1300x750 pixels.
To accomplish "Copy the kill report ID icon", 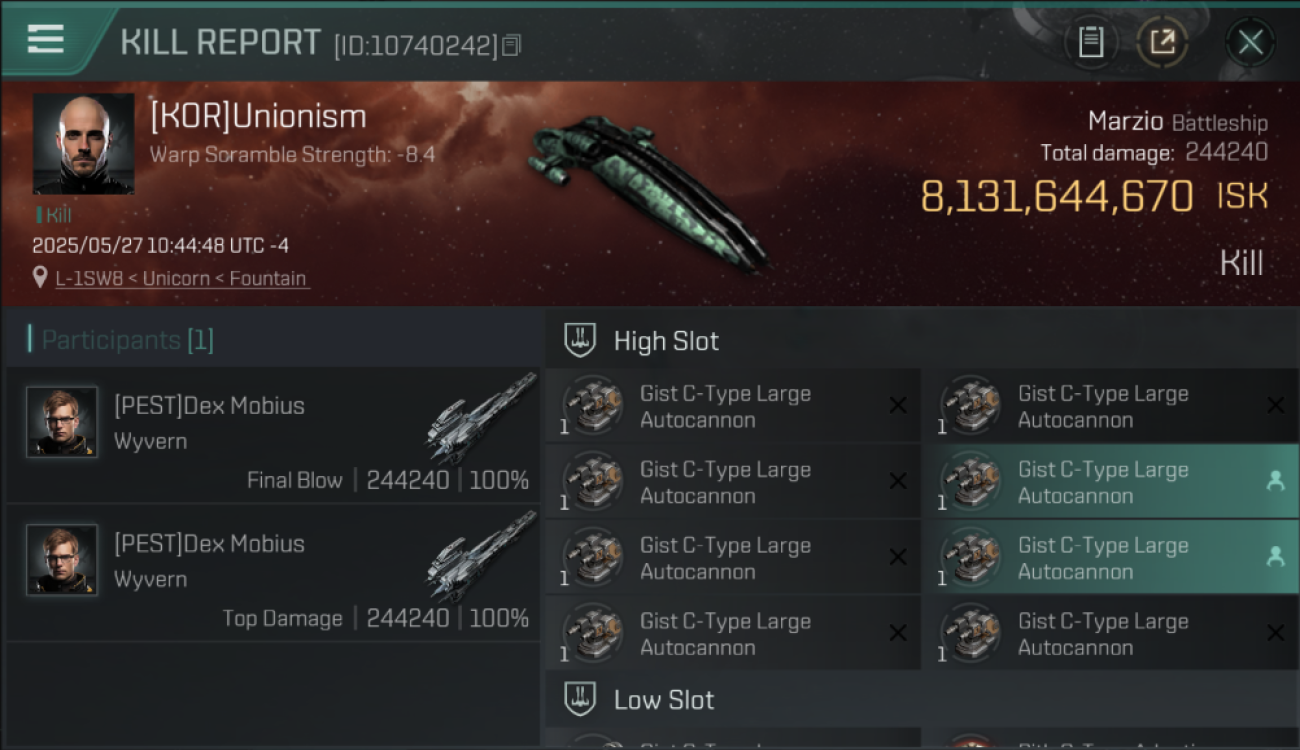I will (x=511, y=45).
